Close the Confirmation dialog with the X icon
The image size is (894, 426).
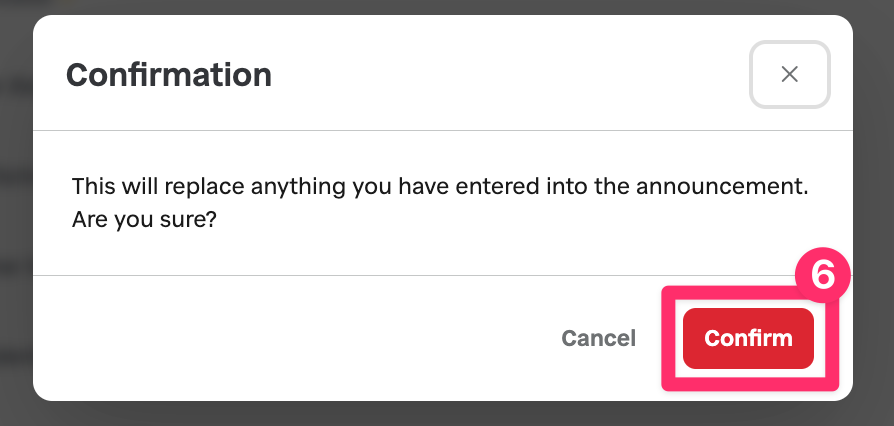(x=789, y=74)
